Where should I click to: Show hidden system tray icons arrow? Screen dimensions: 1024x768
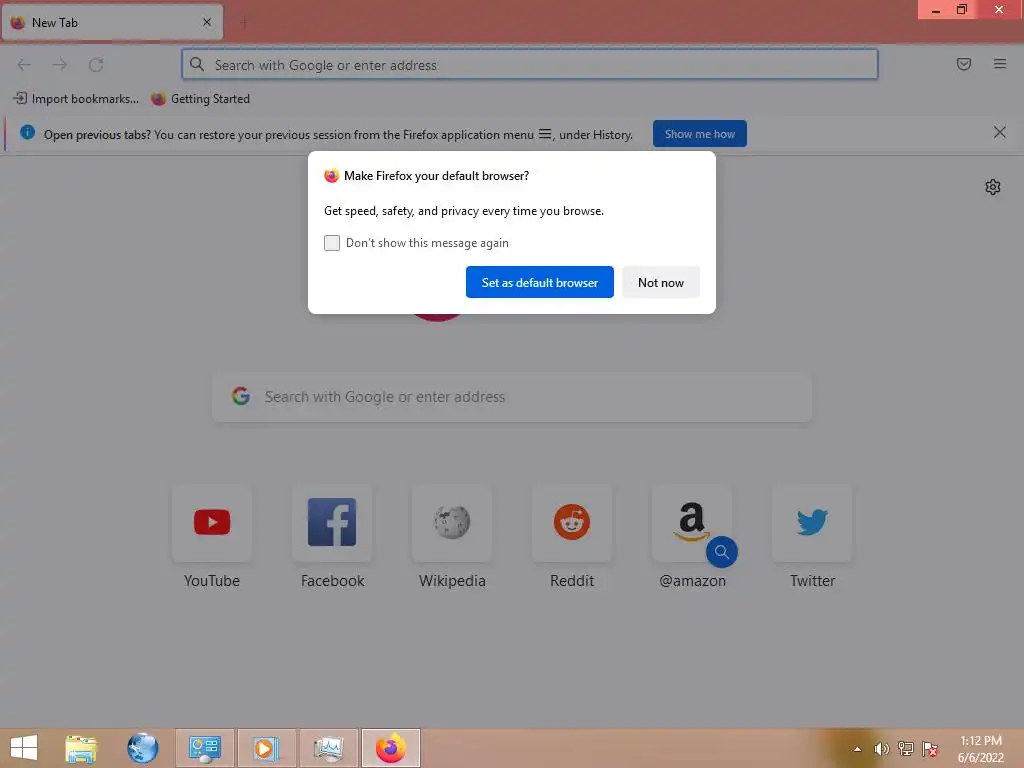[857, 749]
